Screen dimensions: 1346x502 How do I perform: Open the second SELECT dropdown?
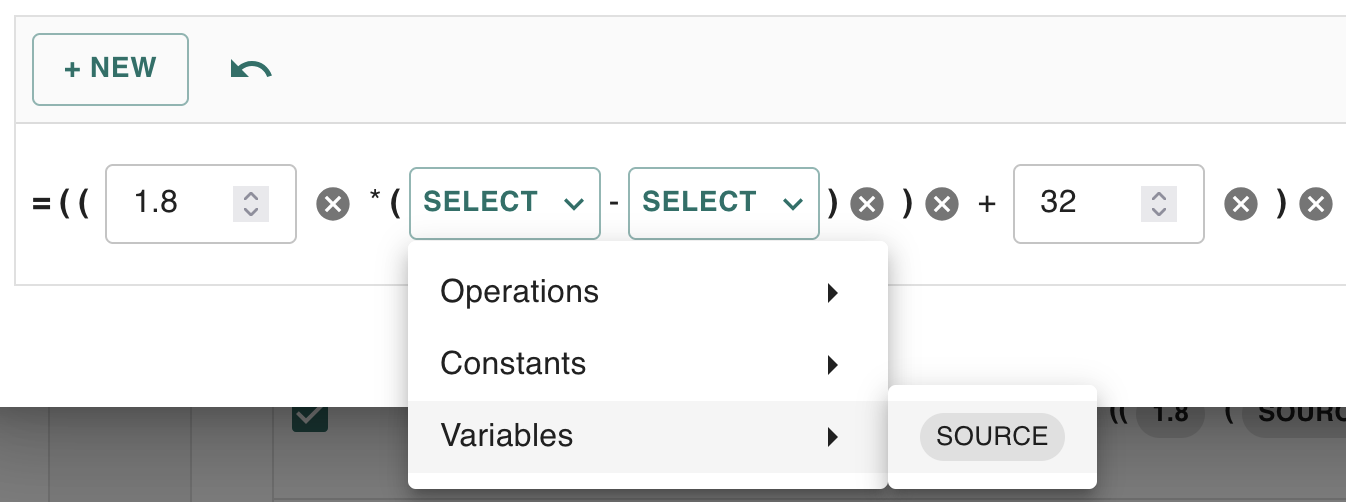click(723, 203)
